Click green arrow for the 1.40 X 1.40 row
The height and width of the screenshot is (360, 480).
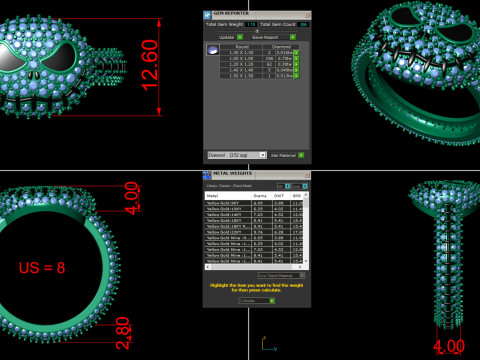296,70
